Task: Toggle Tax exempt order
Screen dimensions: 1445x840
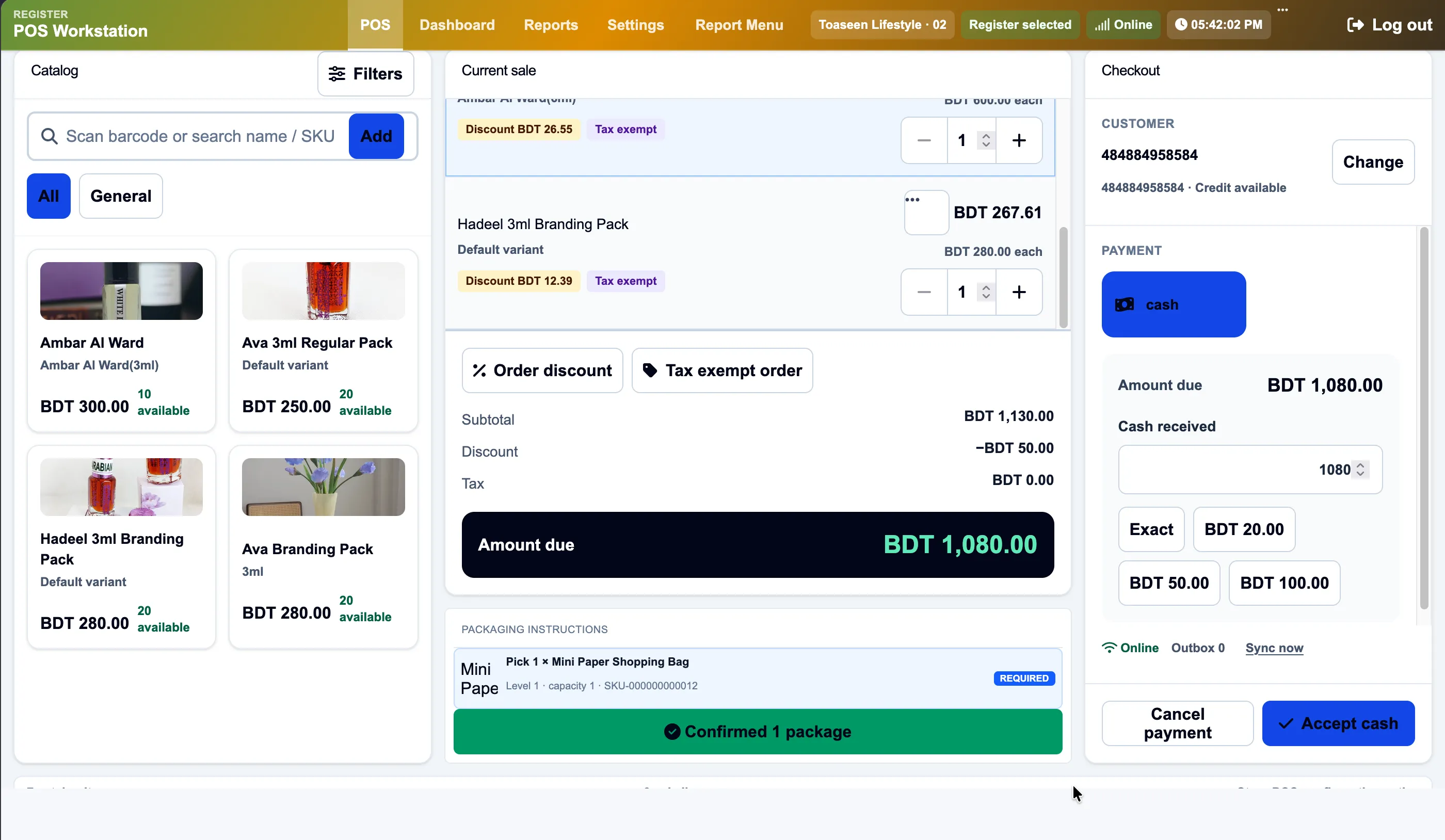Action: [x=722, y=370]
